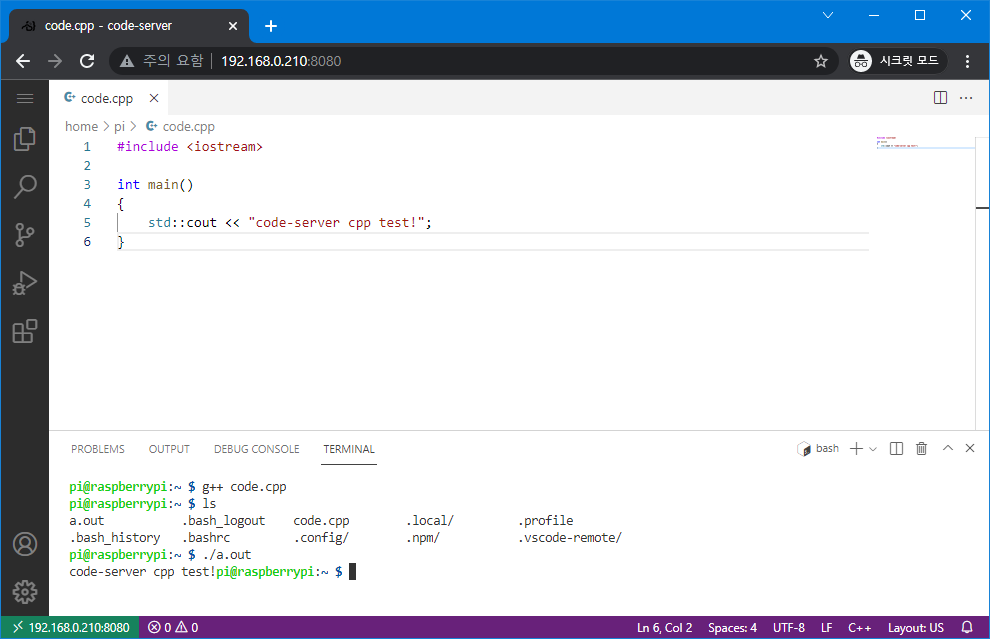Click the address bar URL 192.168.0.210:8080
This screenshot has width=990, height=639.
[281, 61]
